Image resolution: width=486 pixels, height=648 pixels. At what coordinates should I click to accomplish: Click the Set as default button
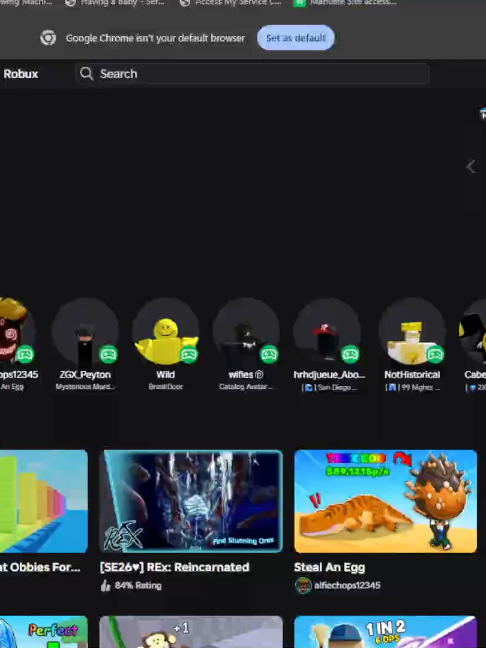(x=295, y=38)
